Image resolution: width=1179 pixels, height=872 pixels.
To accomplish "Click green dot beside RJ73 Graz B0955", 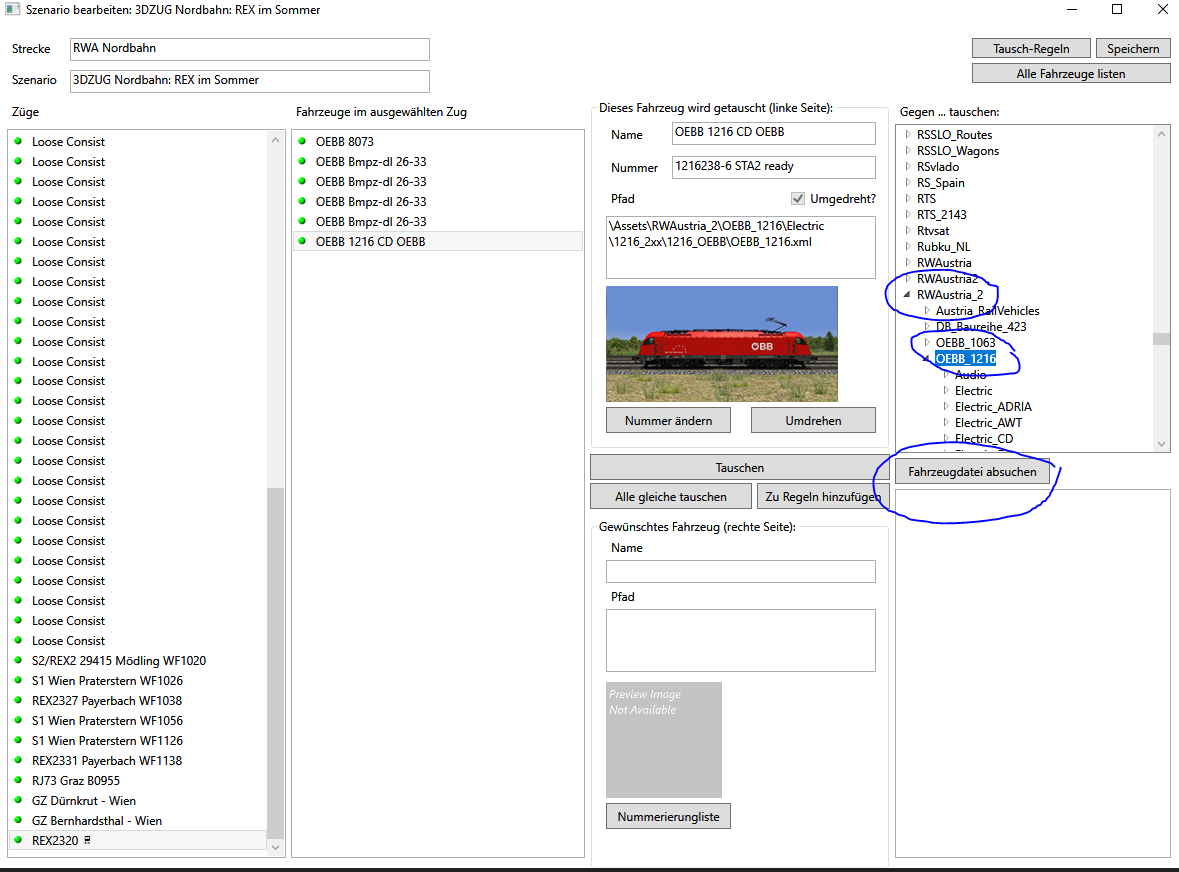I will [18, 780].
